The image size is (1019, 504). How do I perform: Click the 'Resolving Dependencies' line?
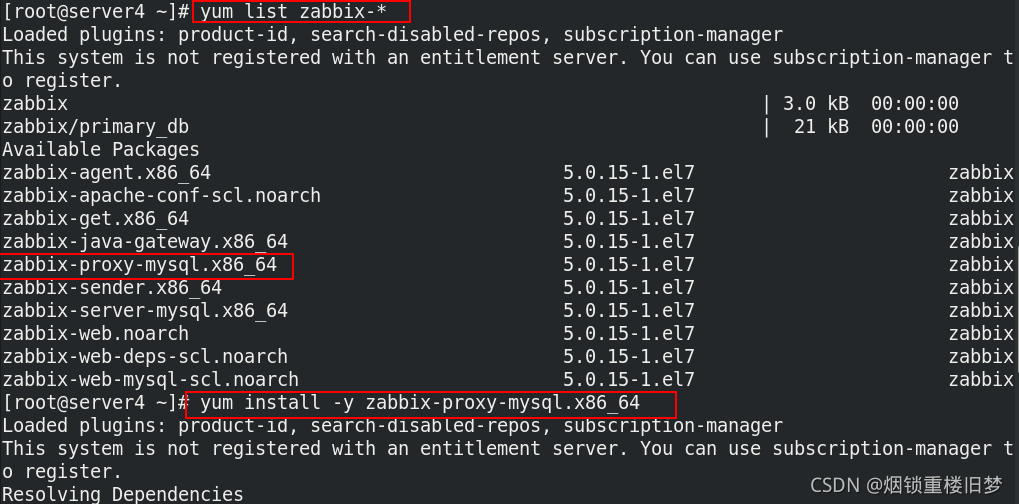point(123,494)
